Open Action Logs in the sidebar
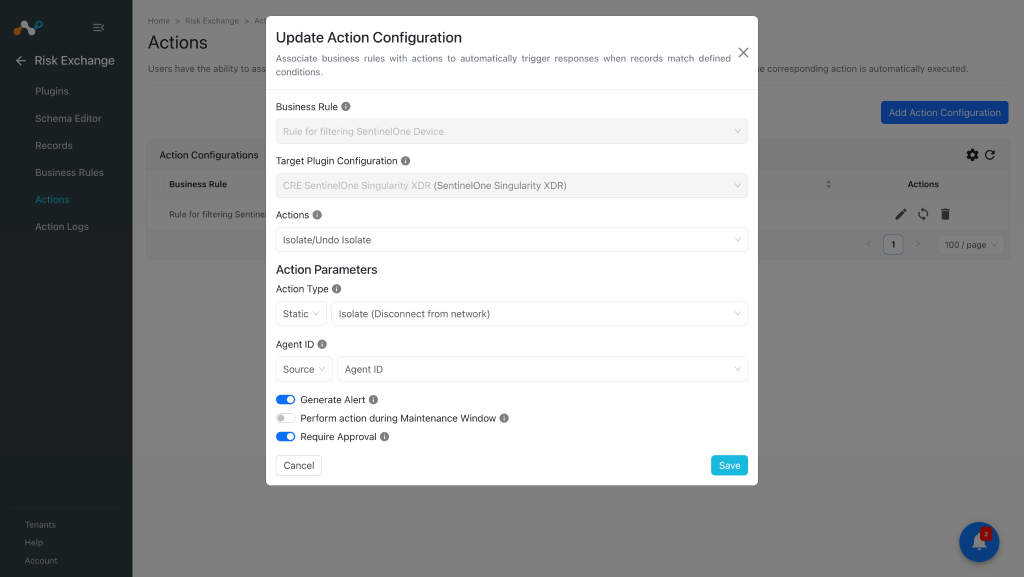 coord(62,226)
